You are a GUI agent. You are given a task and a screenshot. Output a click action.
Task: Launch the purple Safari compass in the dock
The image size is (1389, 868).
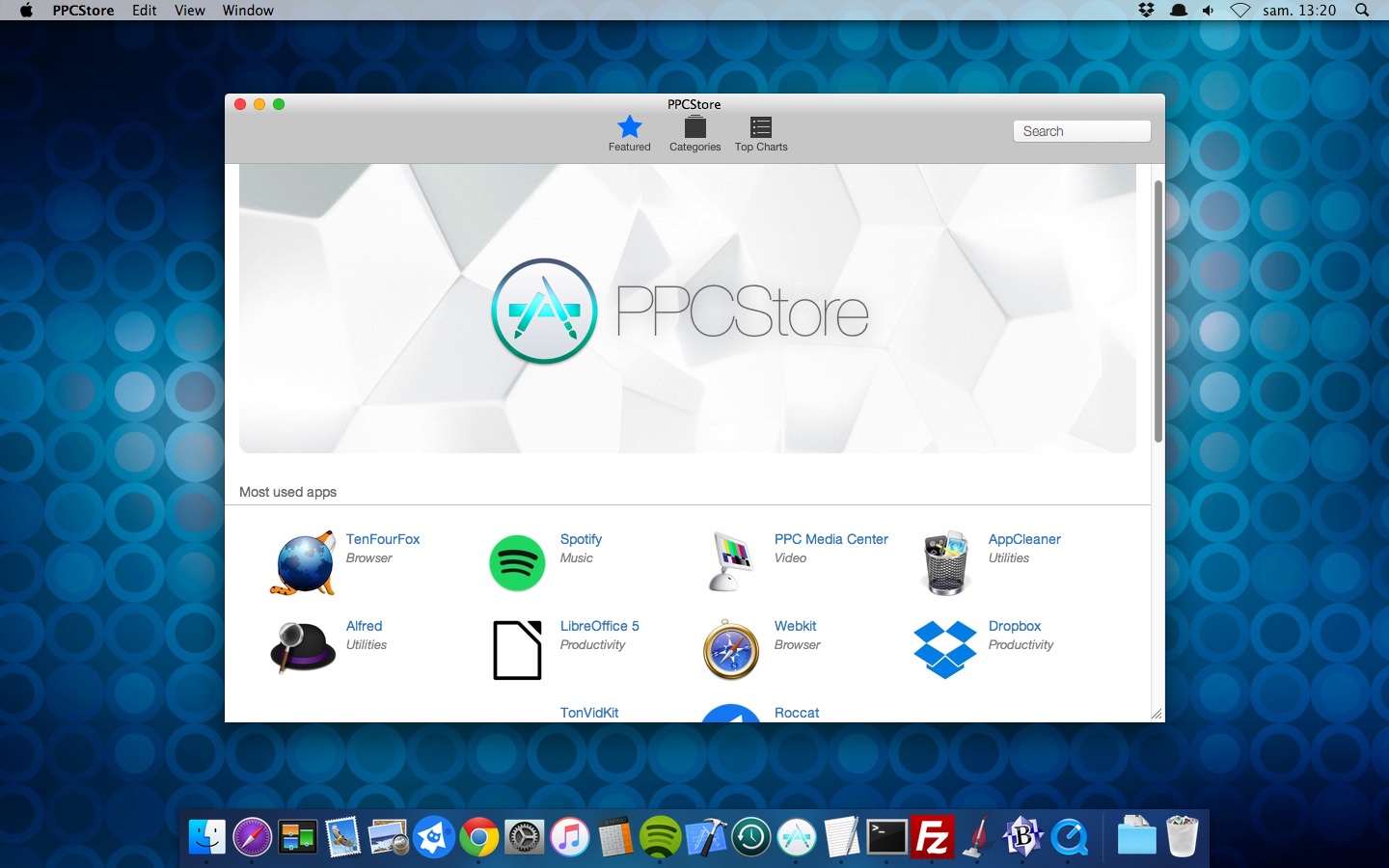253,836
